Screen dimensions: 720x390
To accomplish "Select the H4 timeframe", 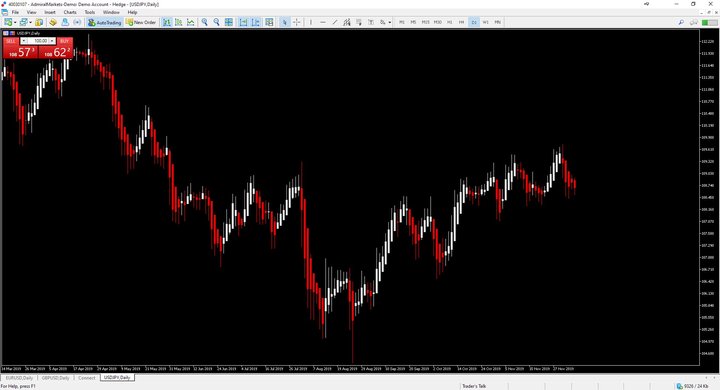I will 461,22.
